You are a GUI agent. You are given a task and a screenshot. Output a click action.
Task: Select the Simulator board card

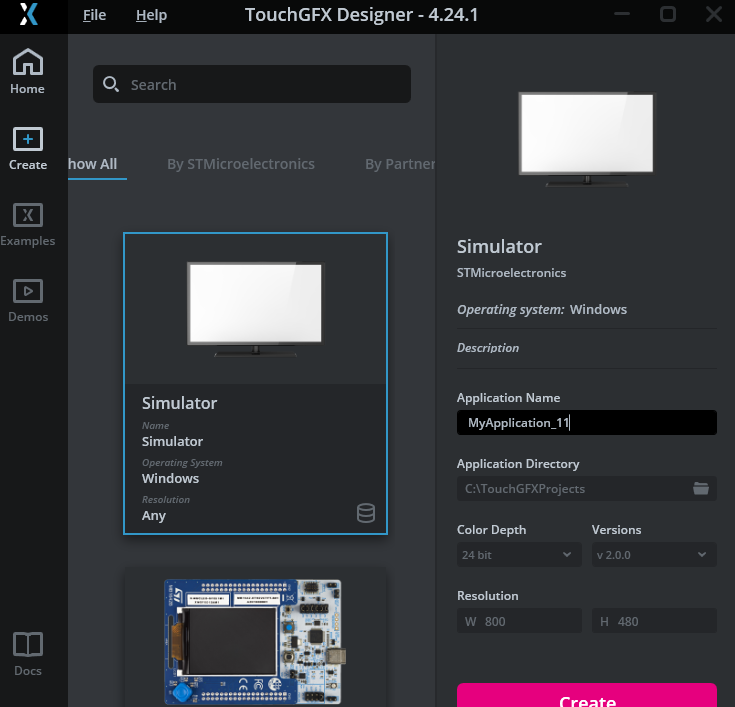click(x=255, y=383)
